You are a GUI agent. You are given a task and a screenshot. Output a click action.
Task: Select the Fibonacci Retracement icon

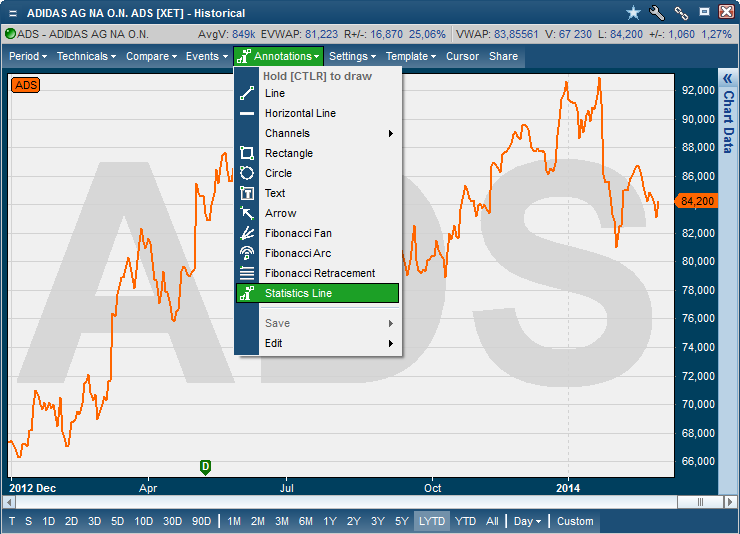pos(247,273)
